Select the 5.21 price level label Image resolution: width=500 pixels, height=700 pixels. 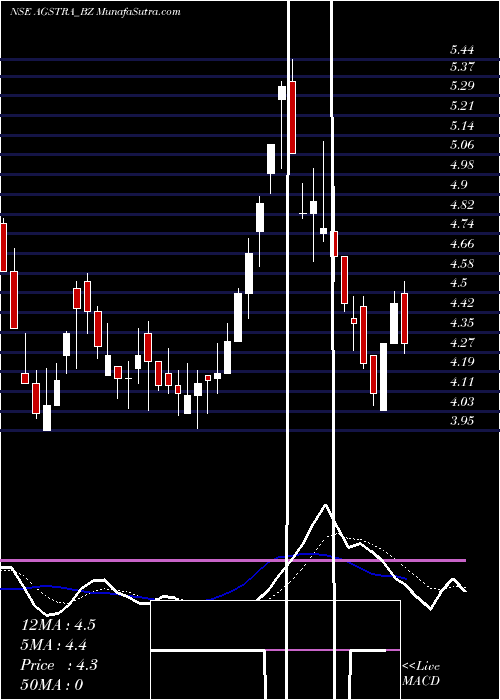[x=462, y=106]
